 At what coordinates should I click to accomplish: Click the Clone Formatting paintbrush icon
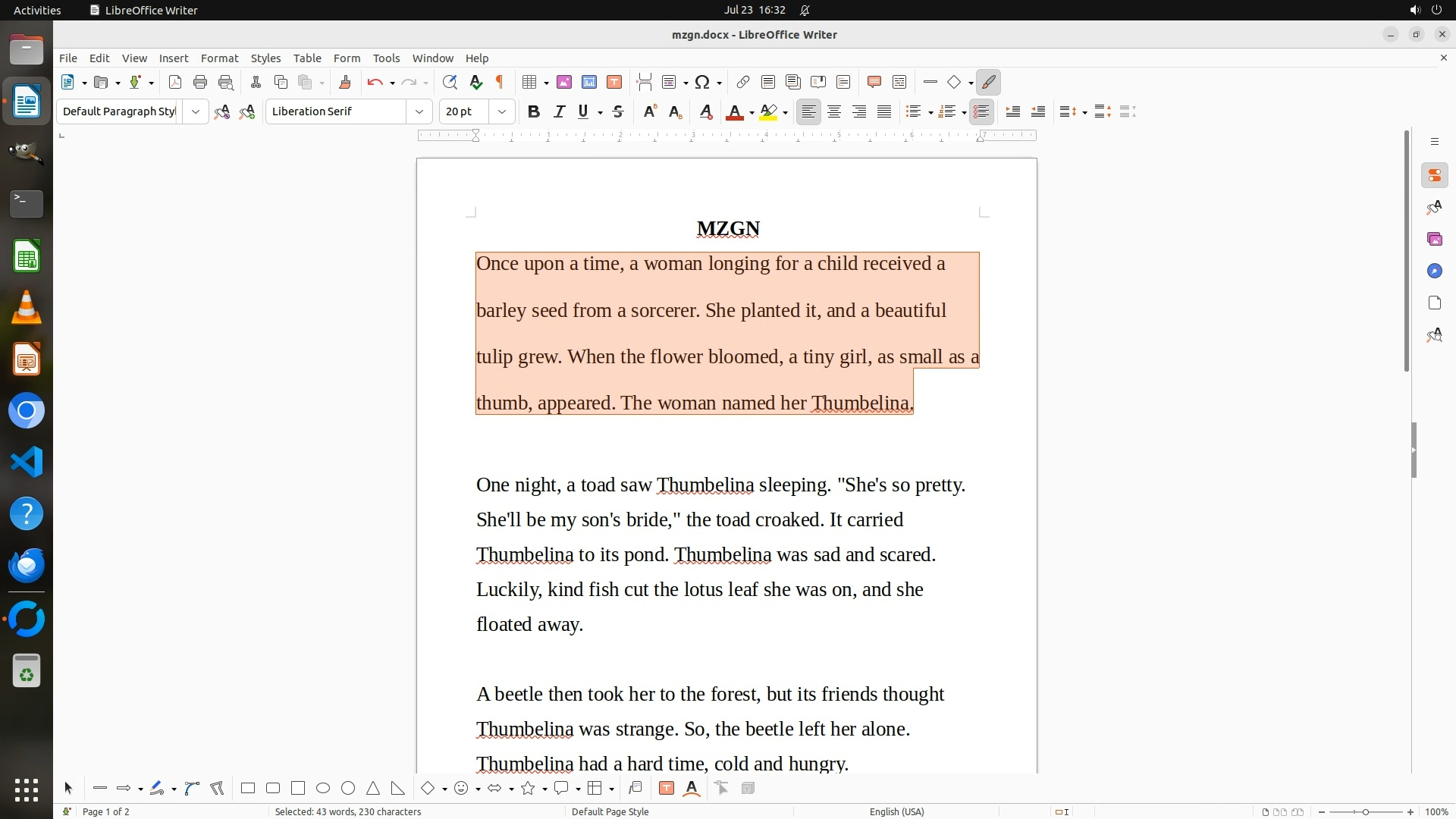click(x=345, y=83)
